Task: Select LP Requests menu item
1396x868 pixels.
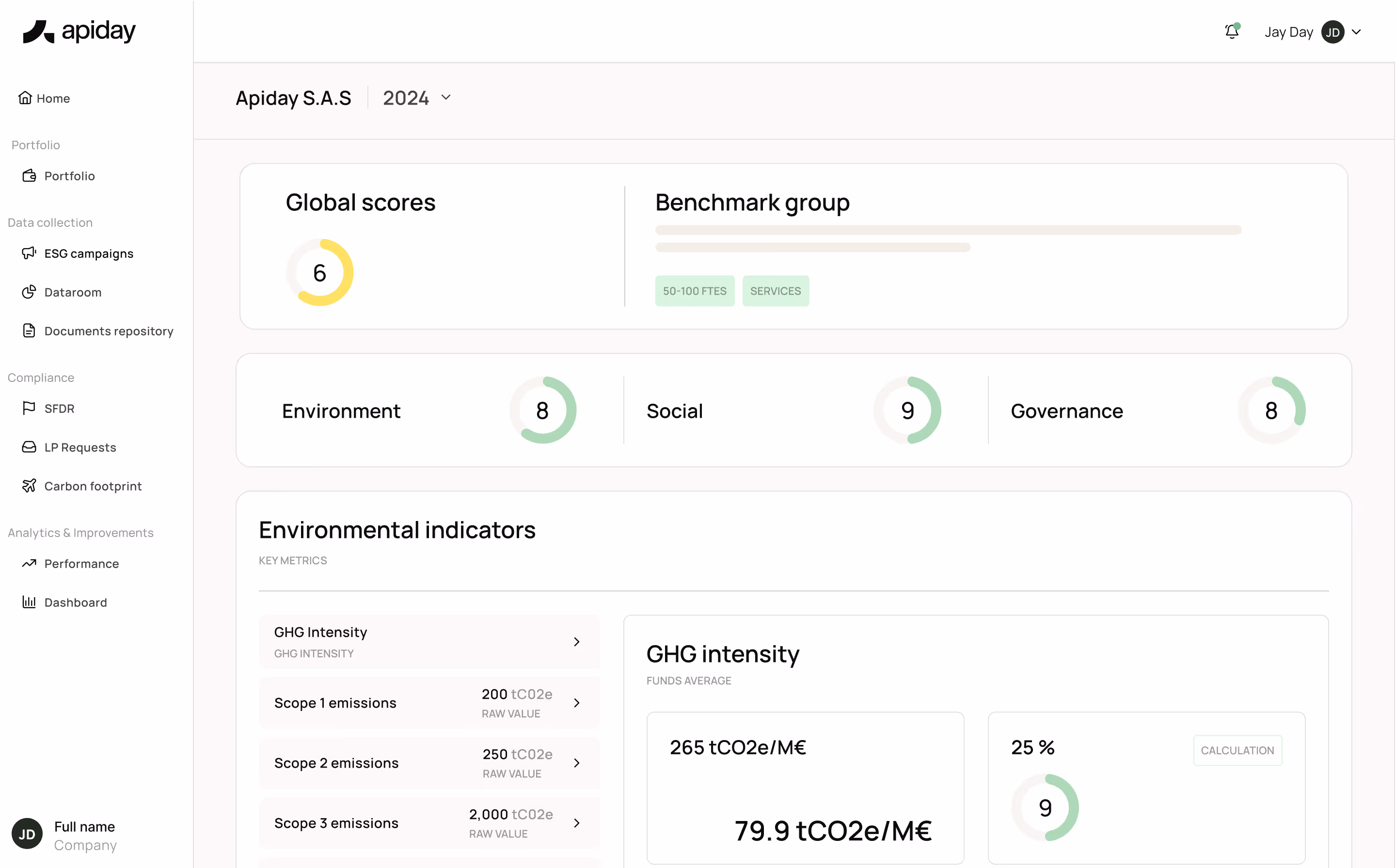Action: click(80, 447)
